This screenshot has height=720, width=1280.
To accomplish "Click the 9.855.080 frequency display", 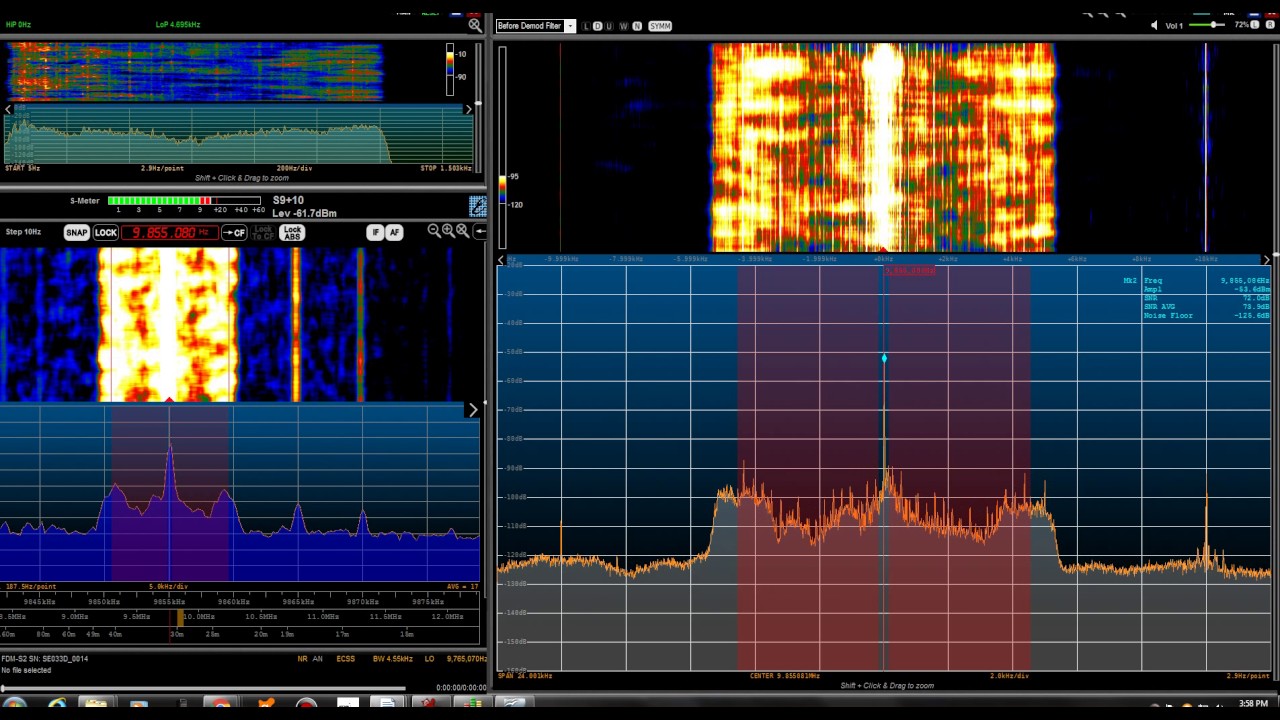I will [x=170, y=232].
